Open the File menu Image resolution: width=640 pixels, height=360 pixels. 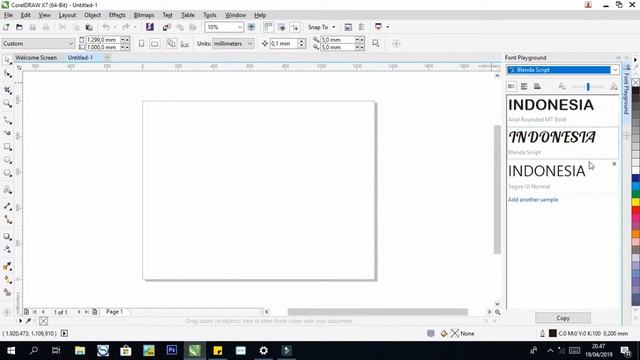click(8, 15)
